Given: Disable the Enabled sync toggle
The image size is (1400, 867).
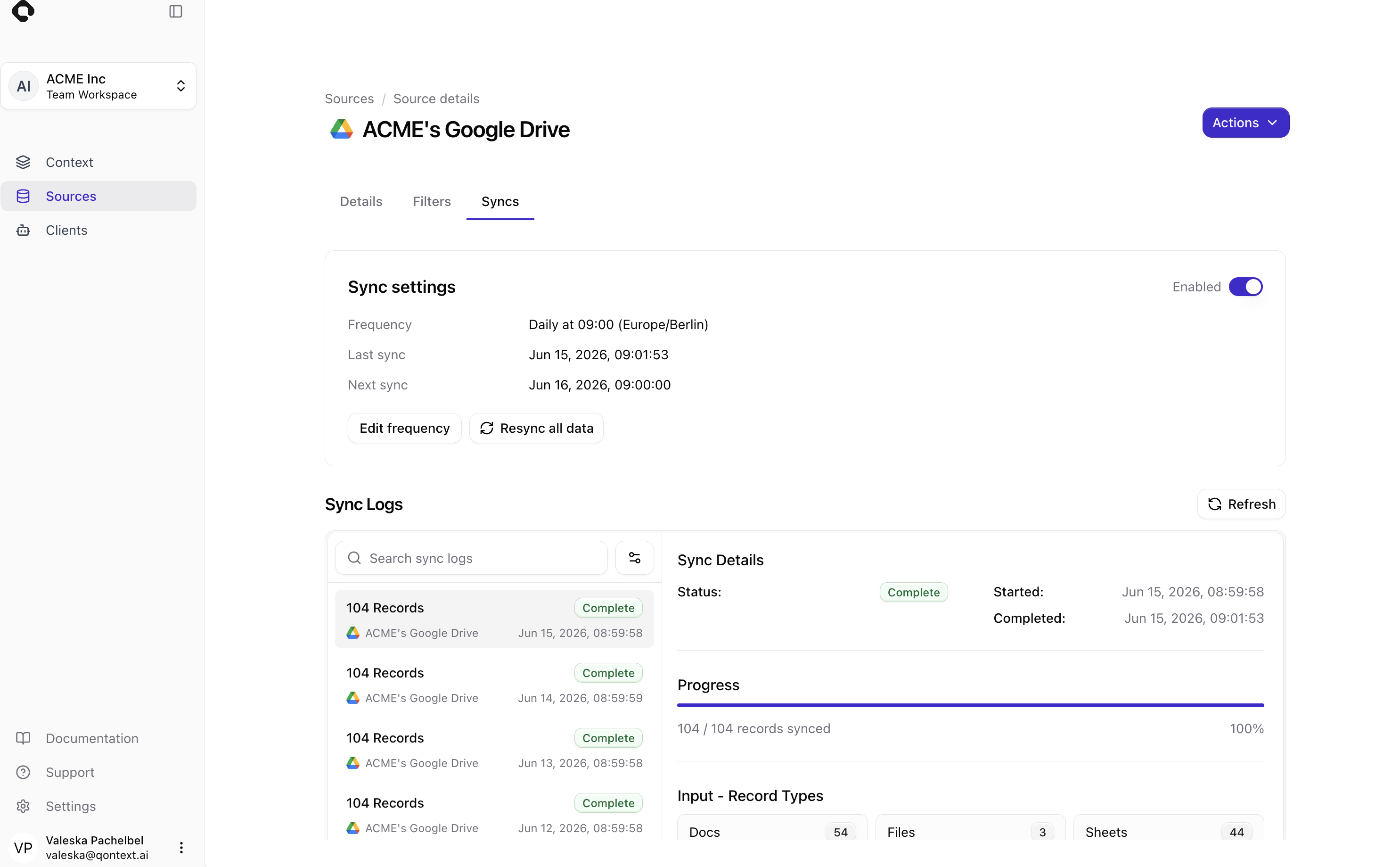Looking at the screenshot, I should pos(1245,287).
